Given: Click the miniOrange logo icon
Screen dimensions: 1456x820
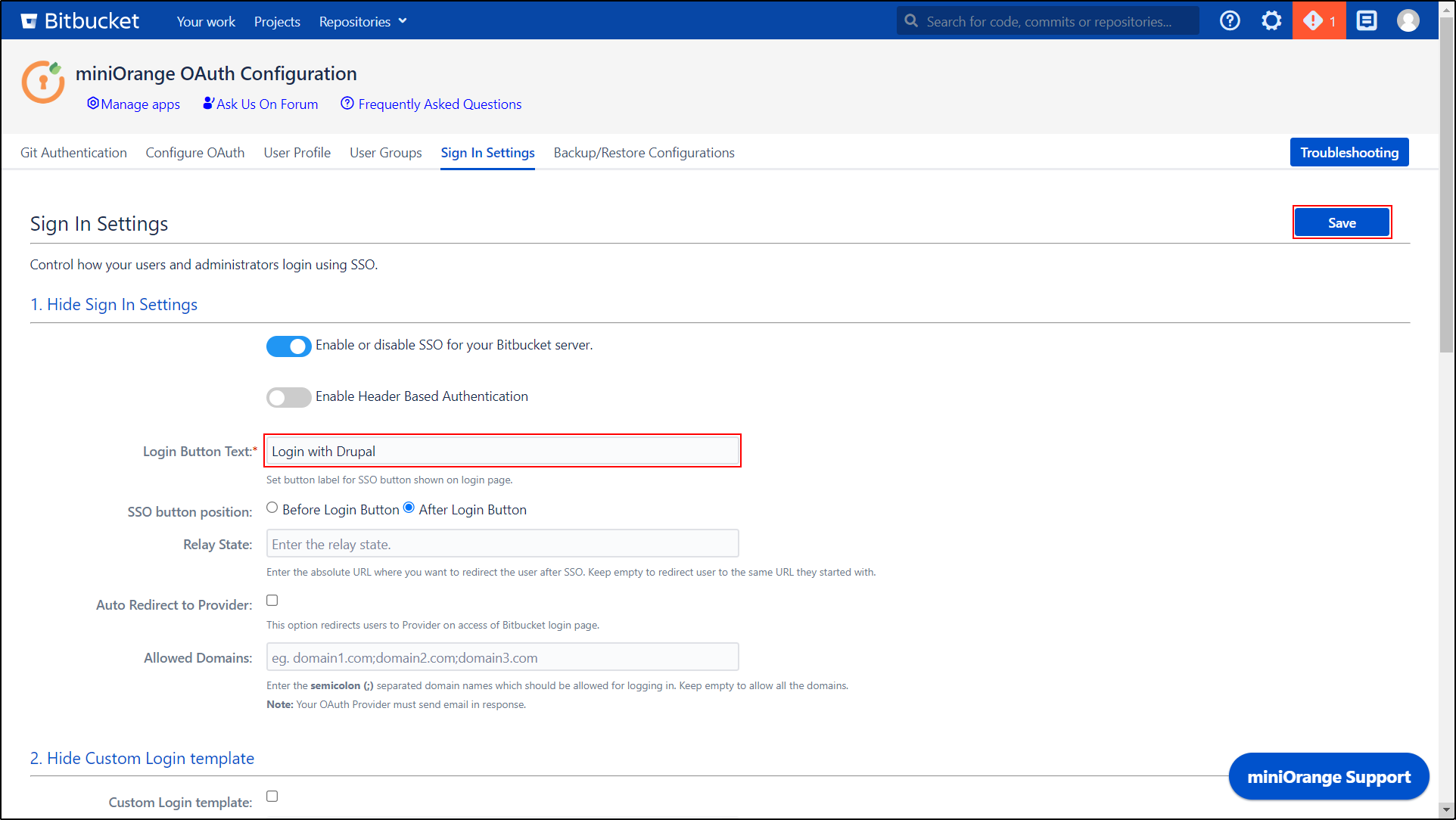Looking at the screenshot, I should tap(43, 82).
